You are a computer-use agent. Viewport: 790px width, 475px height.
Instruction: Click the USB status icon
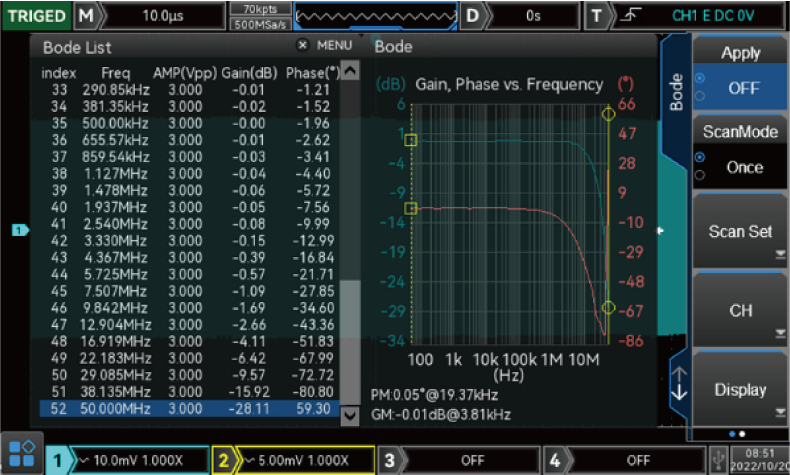click(x=719, y=459)
